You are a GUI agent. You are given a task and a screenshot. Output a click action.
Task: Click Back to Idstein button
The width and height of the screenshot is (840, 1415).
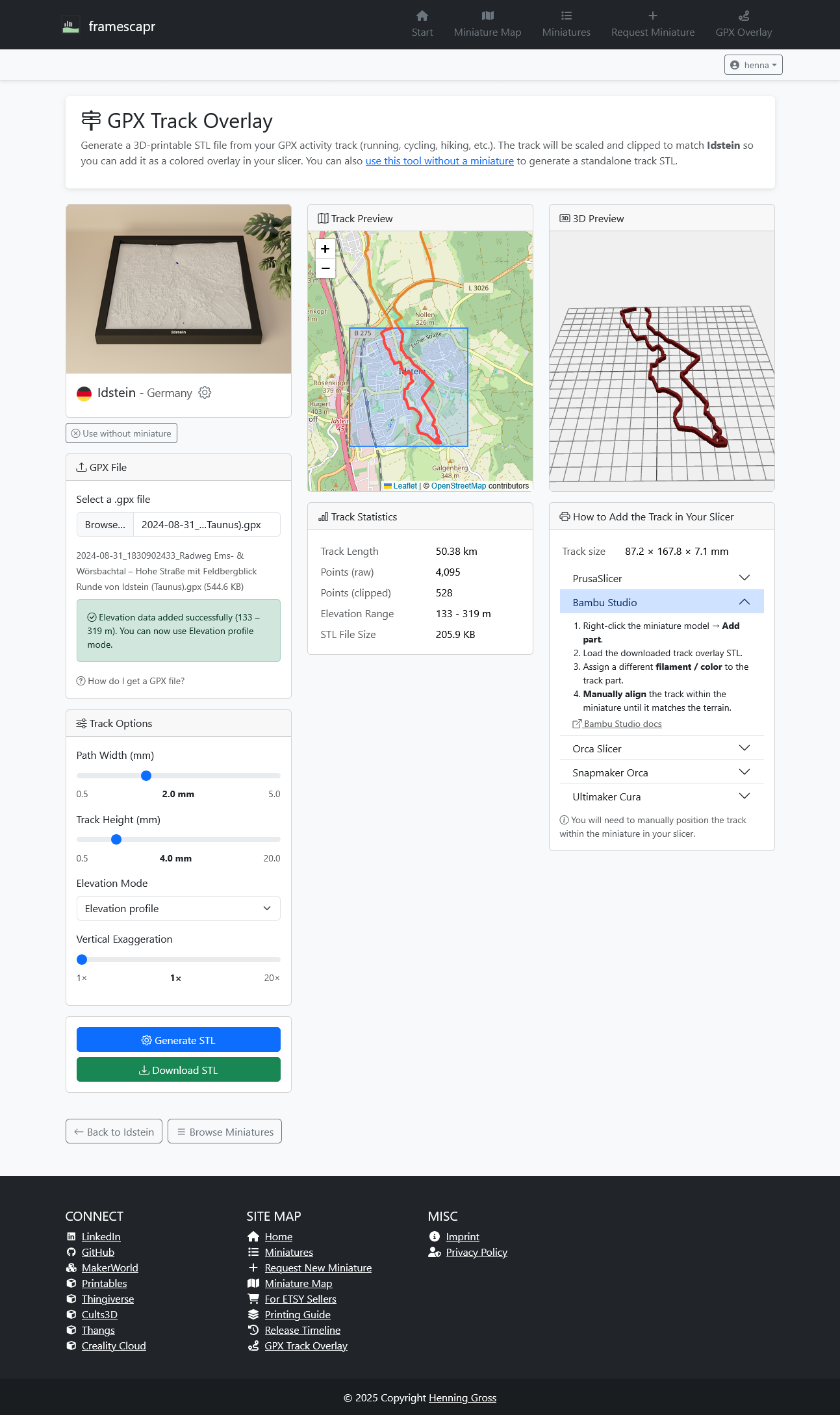114,1131
